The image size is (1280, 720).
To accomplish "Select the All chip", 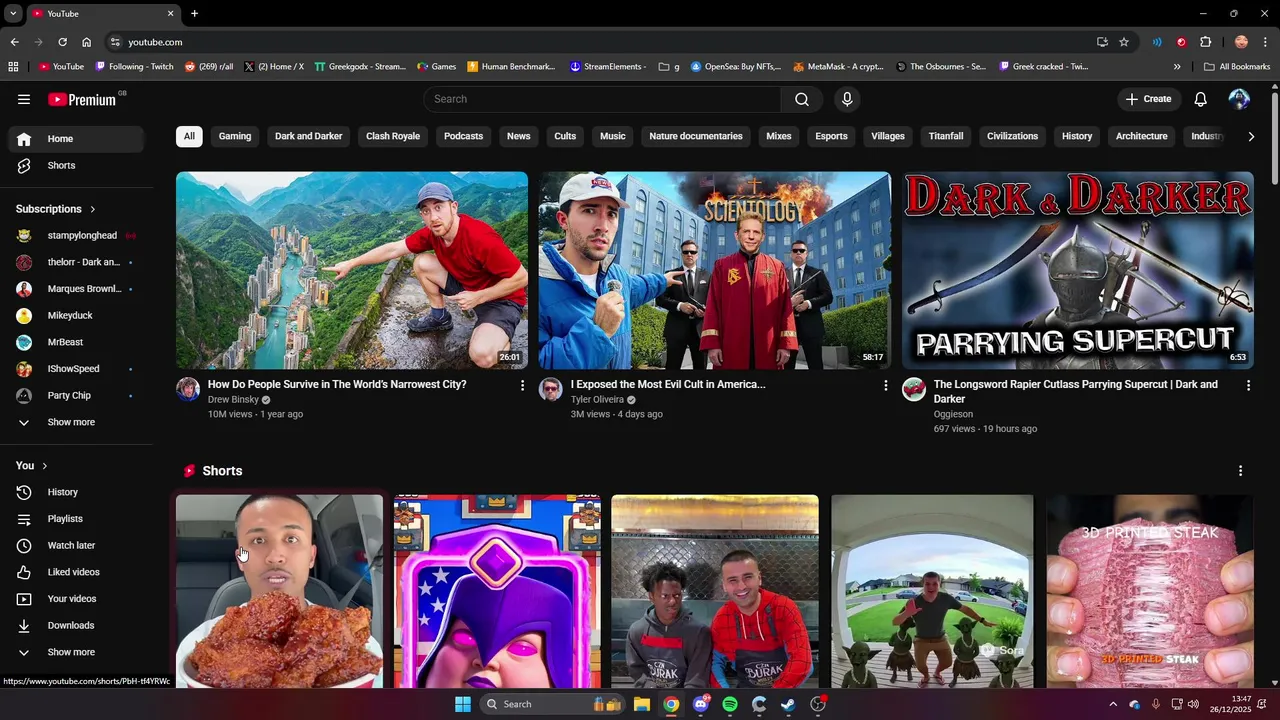I will 189,136.
